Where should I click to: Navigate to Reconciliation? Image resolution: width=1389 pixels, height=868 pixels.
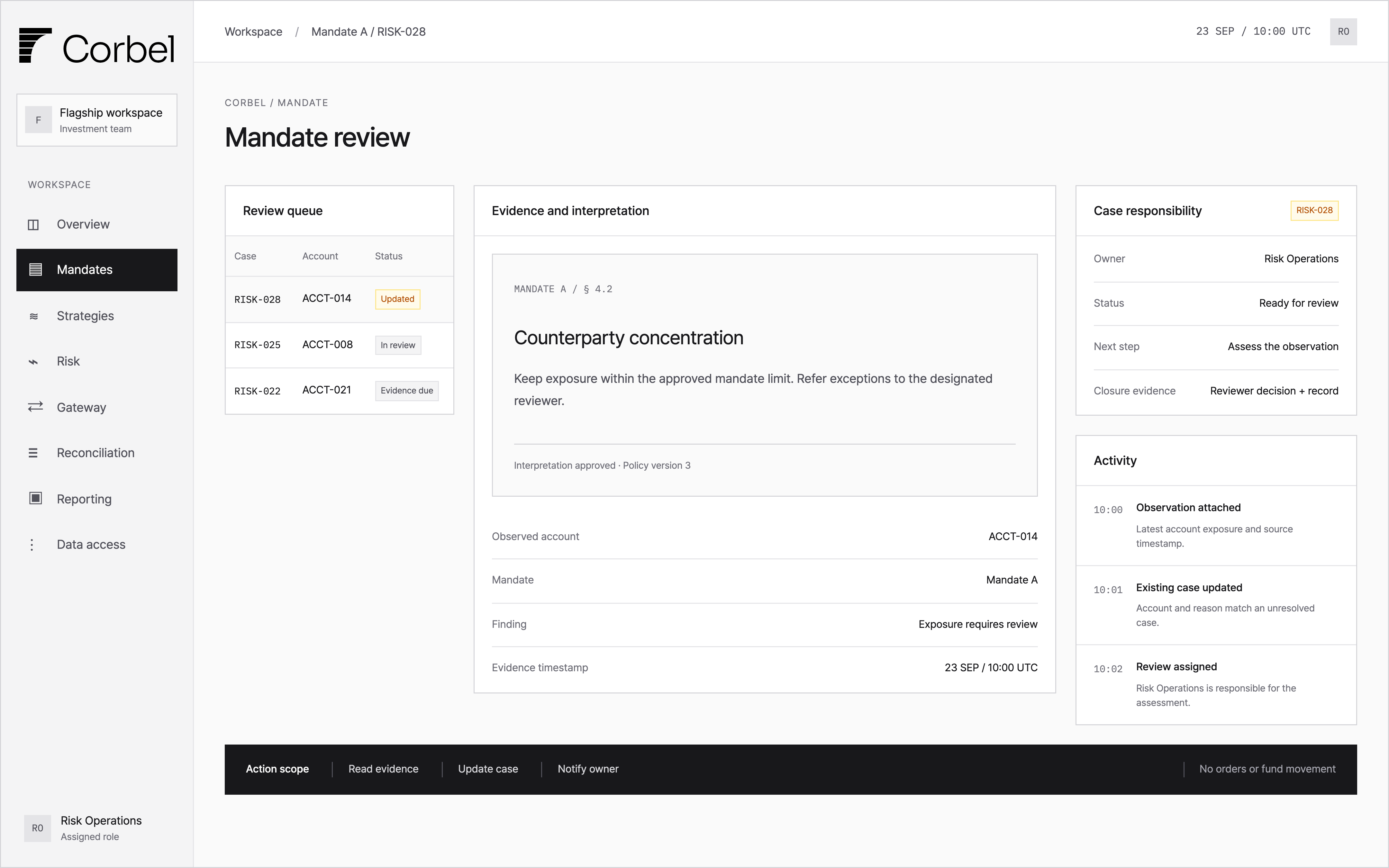click(97, 453)
